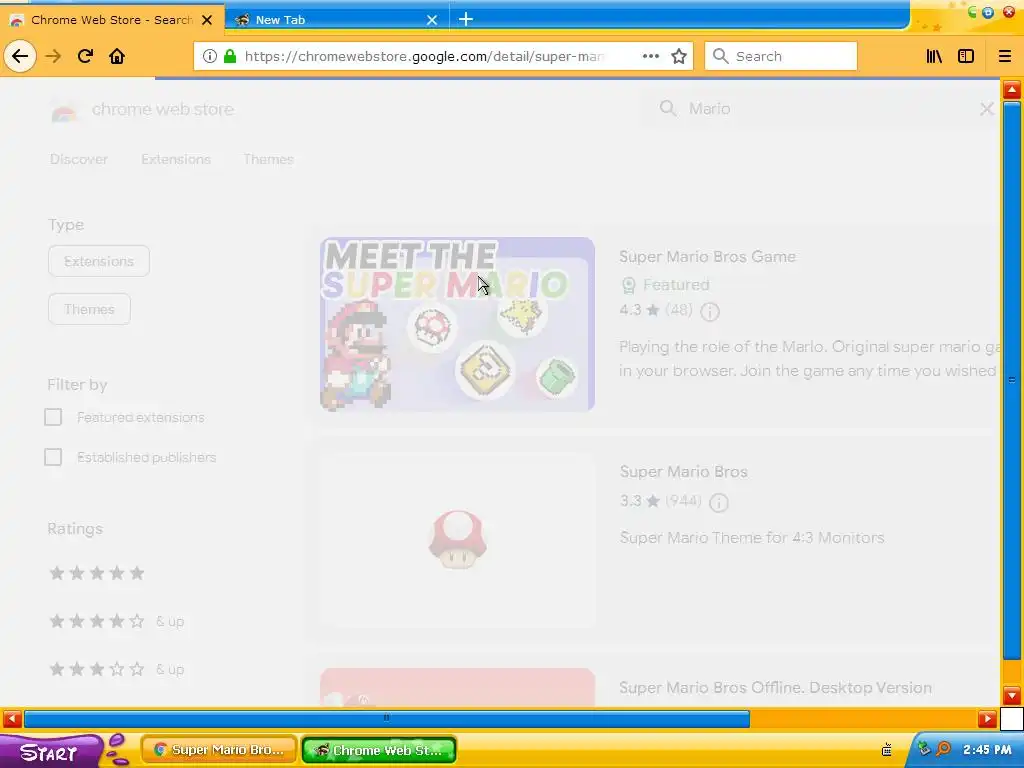1024x768 pixels.
Task: Show rating info for Super Mario Bros theme
Action: tap(718, 502)
